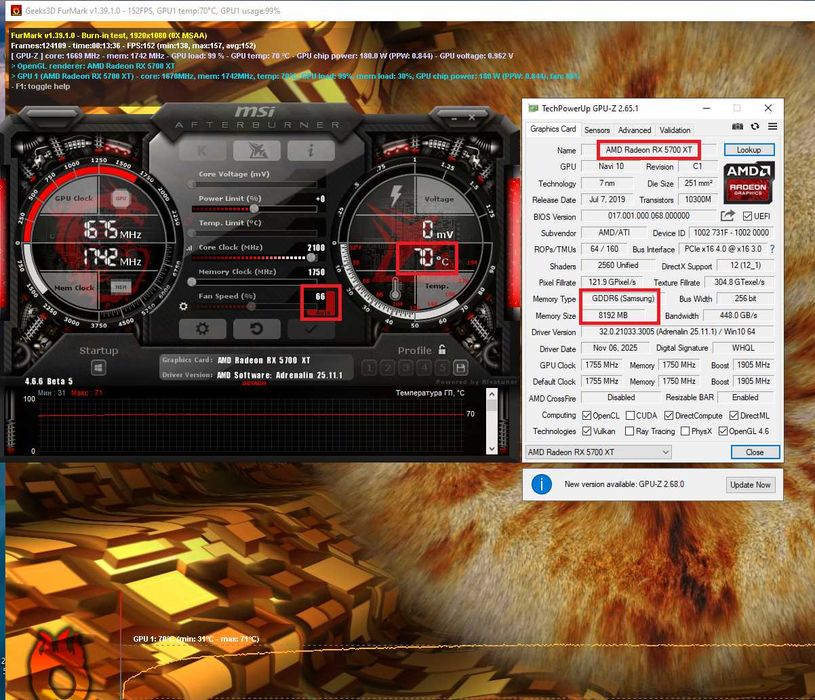Toggle the DirectCompute checkbox
The height and width of the screenshot is (700, 815).
pyautogui.click(x=669, y=416)
